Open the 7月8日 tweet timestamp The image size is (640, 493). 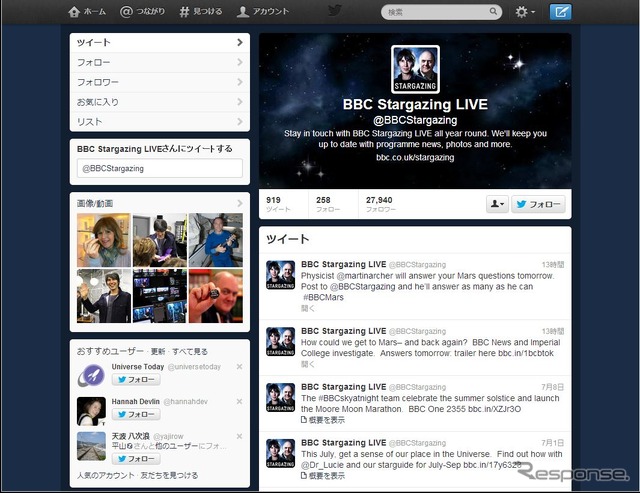coord(553,387)
